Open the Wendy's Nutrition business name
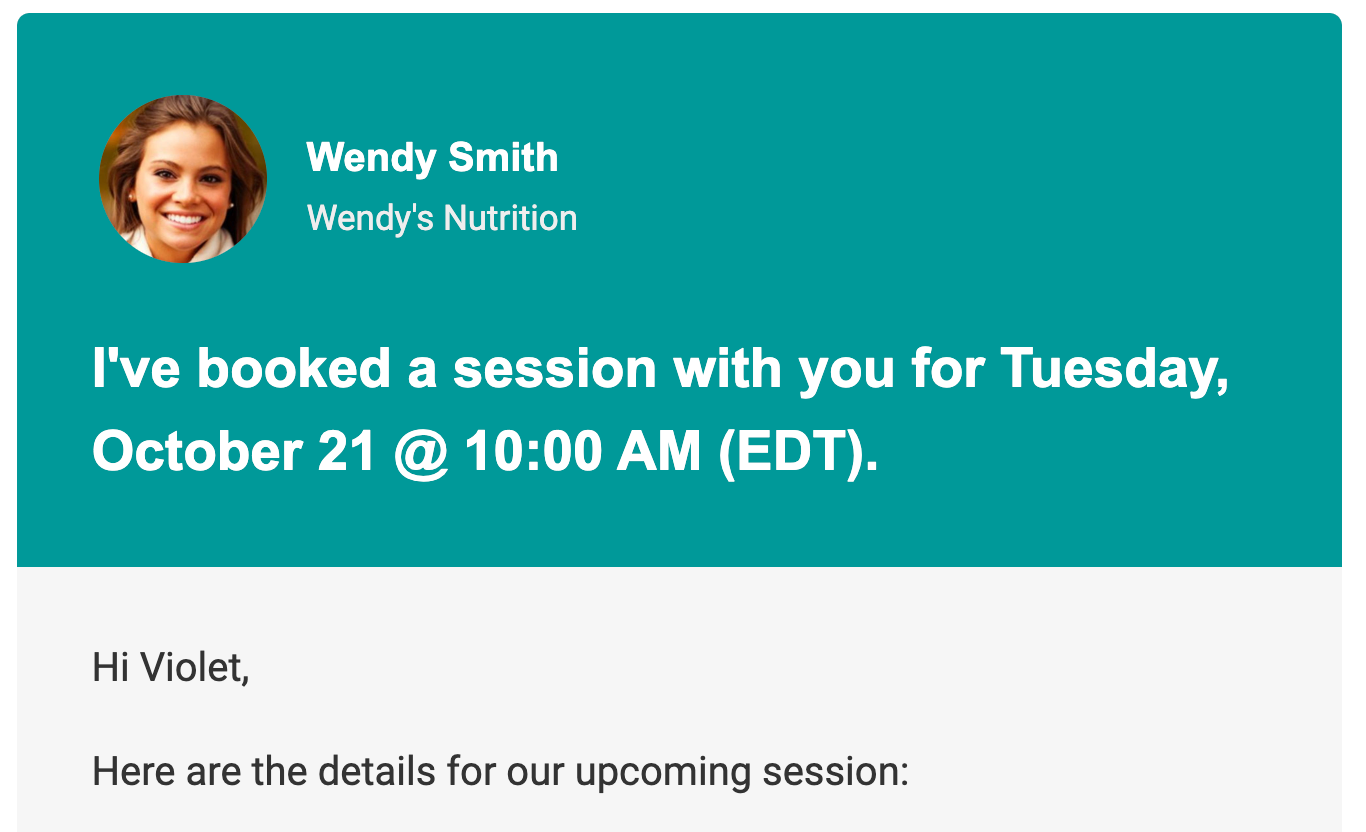The image size is (1366, 832). [441, 218]
